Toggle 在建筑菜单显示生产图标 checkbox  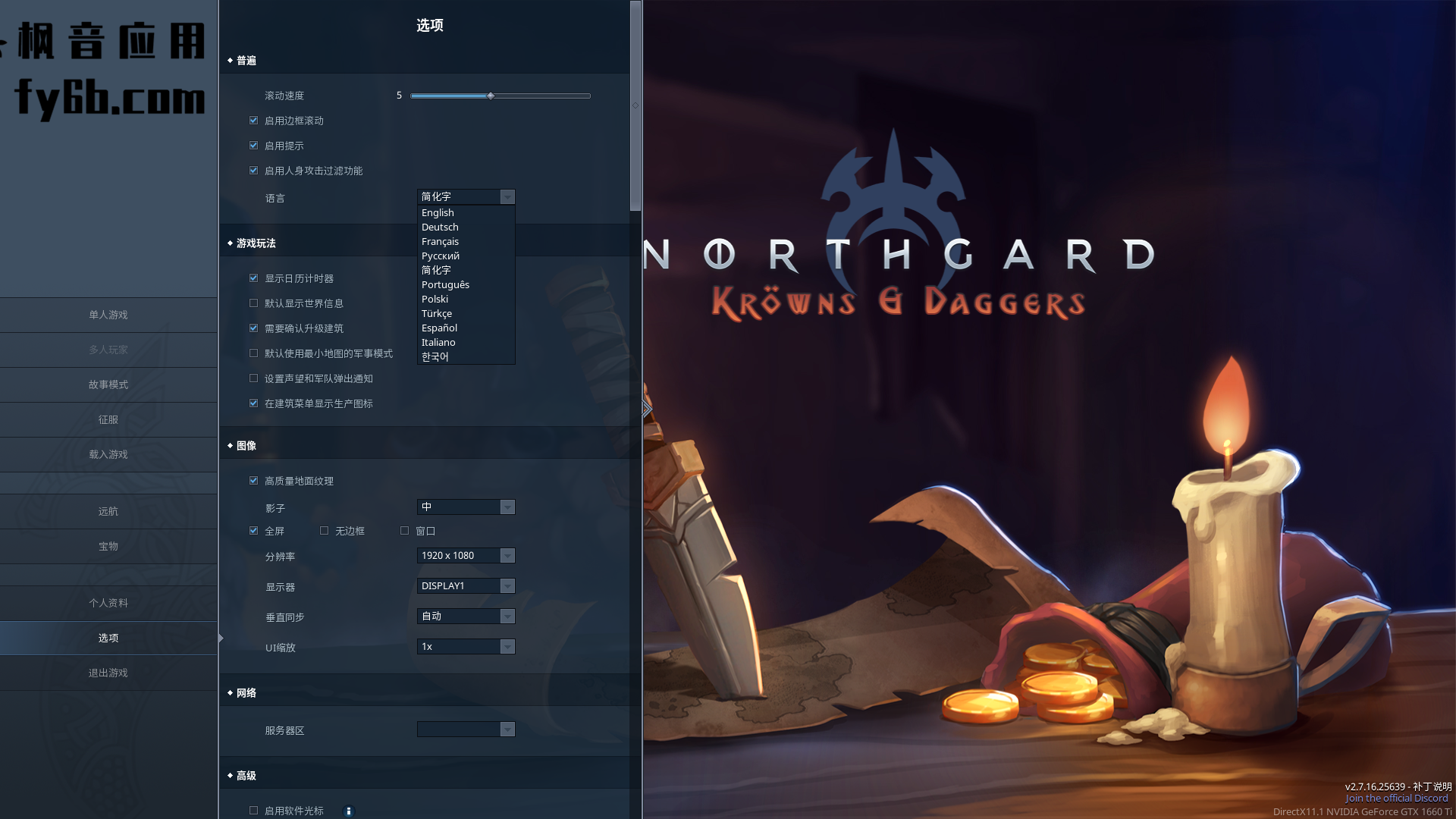click(254, 403)
